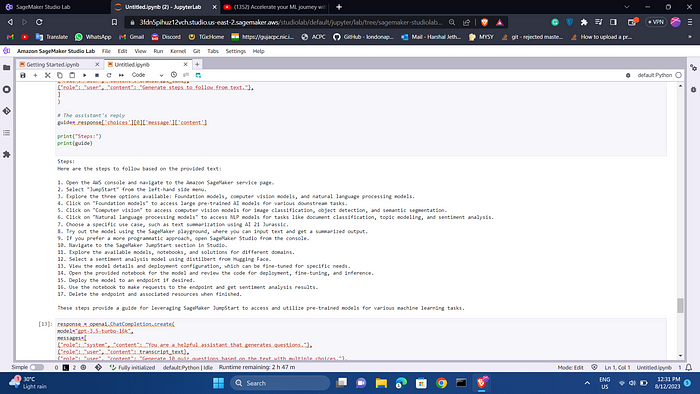700x394 pixels.
Task: Click the kernel status circle indicator
Action: pyautogui.click(x=679, y=75)
